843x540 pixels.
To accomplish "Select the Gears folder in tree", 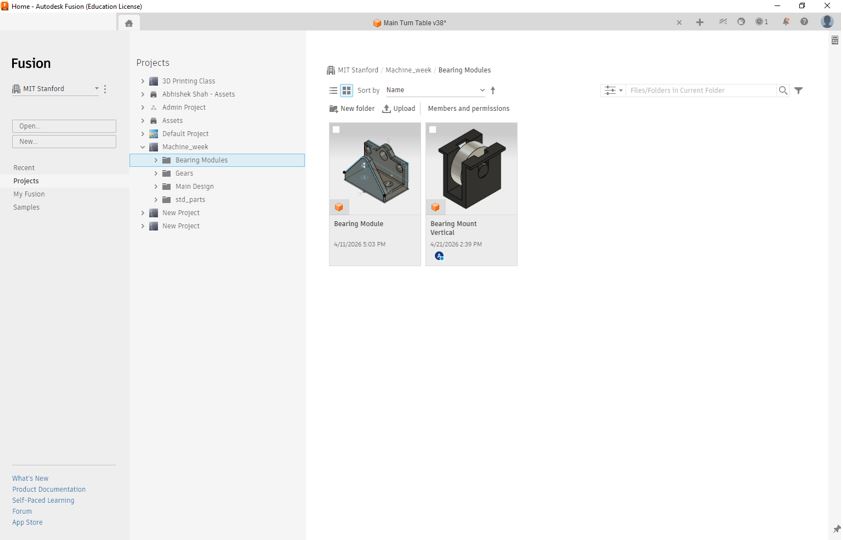I will [x=184, y=173].
